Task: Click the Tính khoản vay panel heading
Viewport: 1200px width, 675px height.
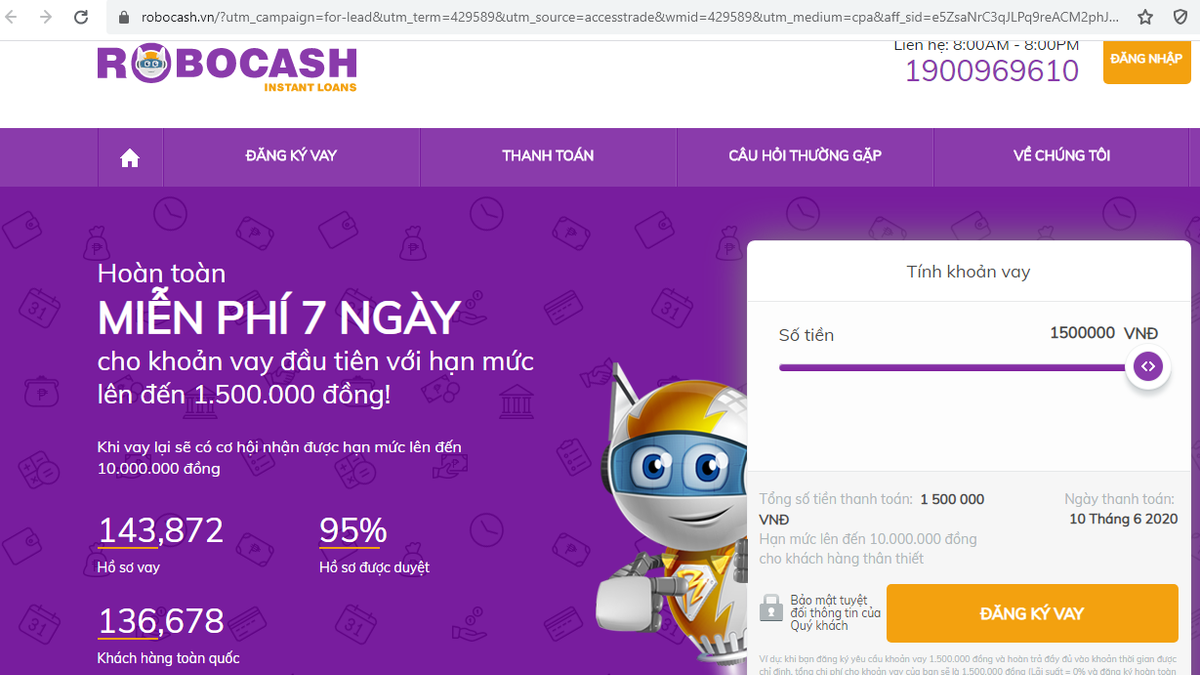Action: click(x=968, y=271)
